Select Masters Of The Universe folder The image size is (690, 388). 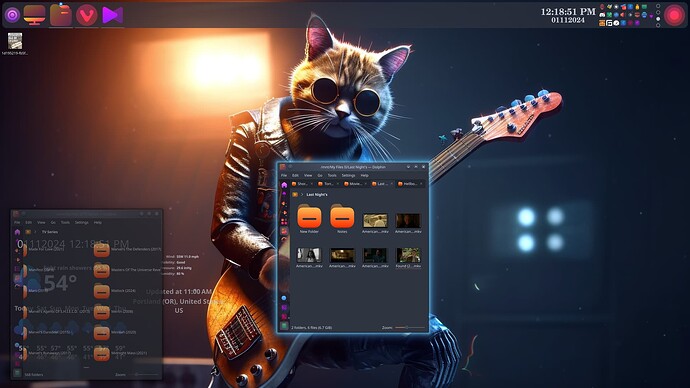click(128, 270)
